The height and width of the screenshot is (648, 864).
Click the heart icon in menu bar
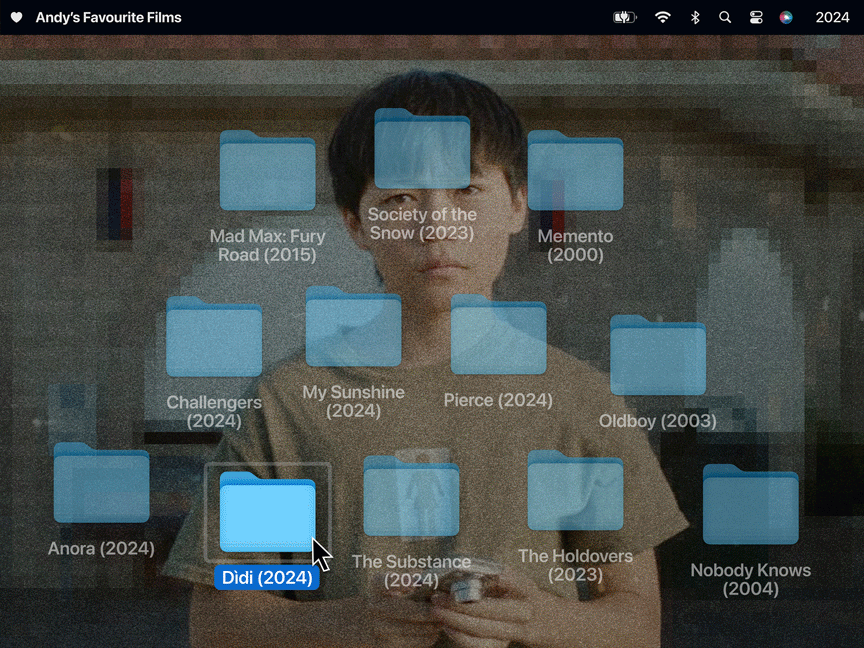(x=17, y=18)
